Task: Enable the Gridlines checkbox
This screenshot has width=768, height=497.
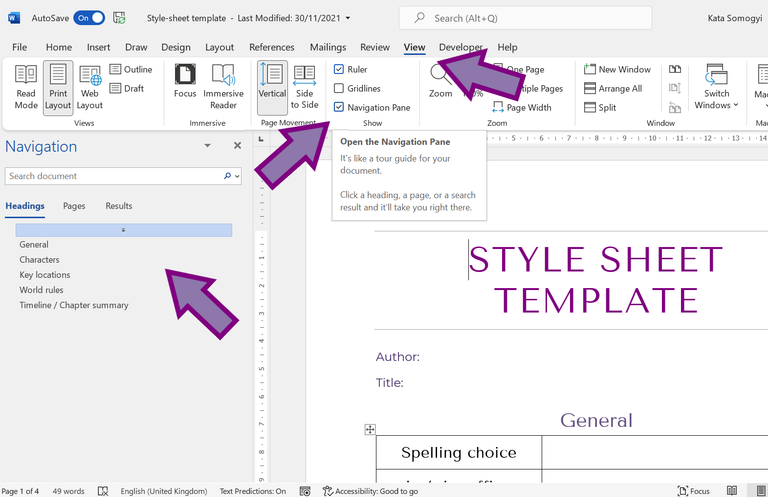Action: click(338, 89)
